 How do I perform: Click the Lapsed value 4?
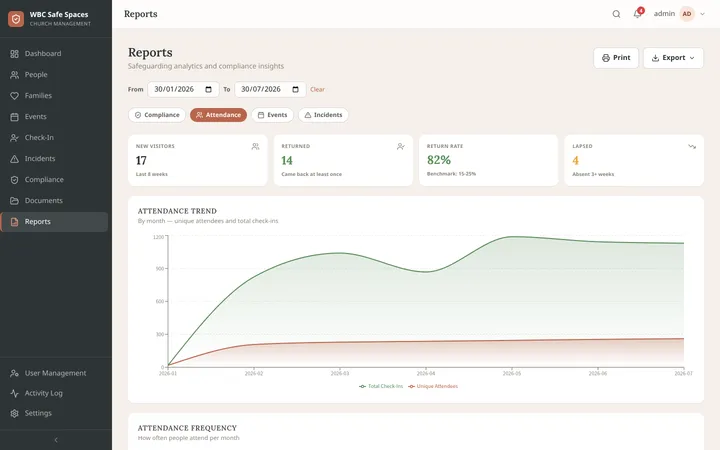coord(575,160)
